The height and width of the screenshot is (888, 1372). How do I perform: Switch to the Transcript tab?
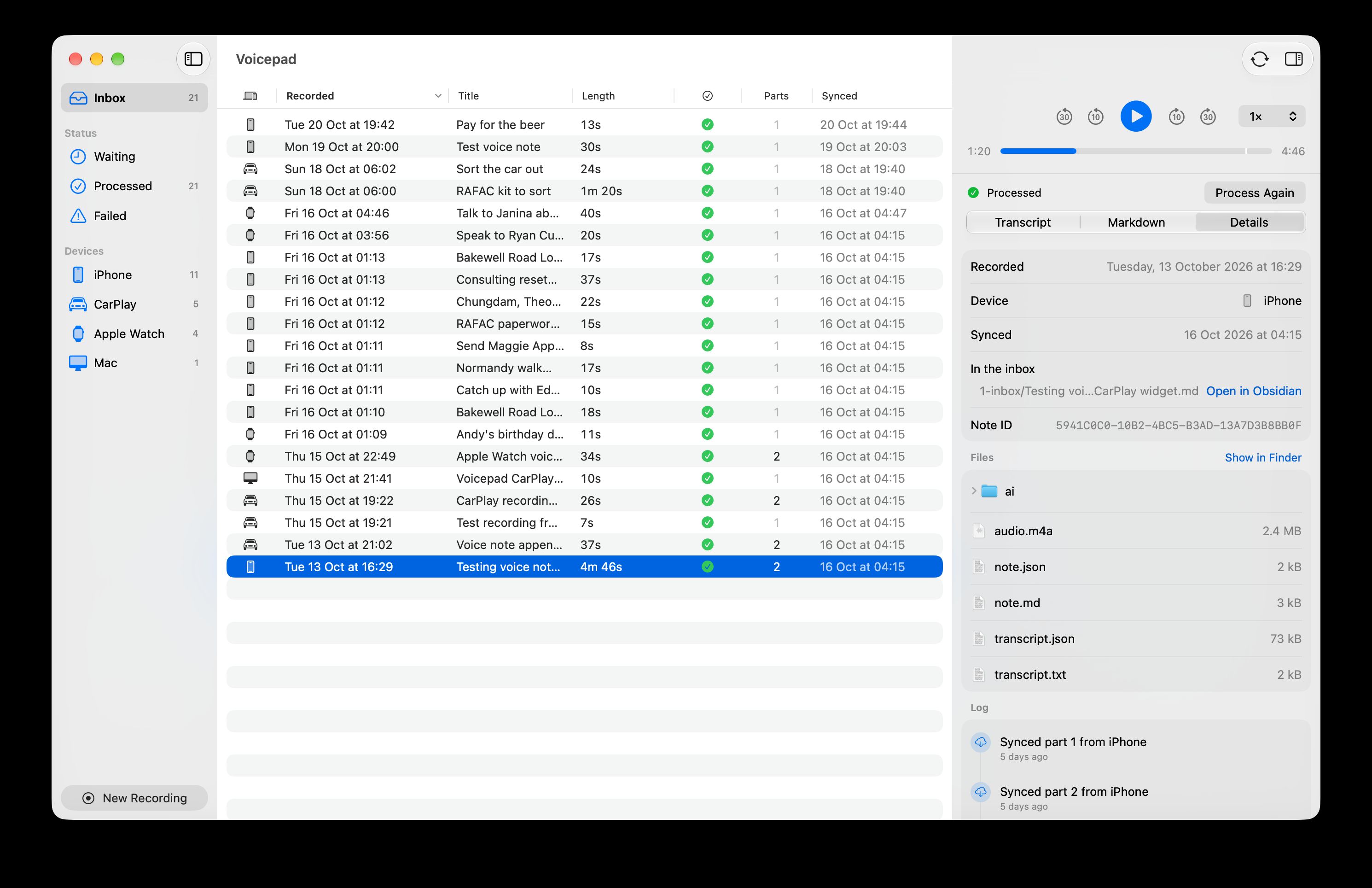[1023, 222]
